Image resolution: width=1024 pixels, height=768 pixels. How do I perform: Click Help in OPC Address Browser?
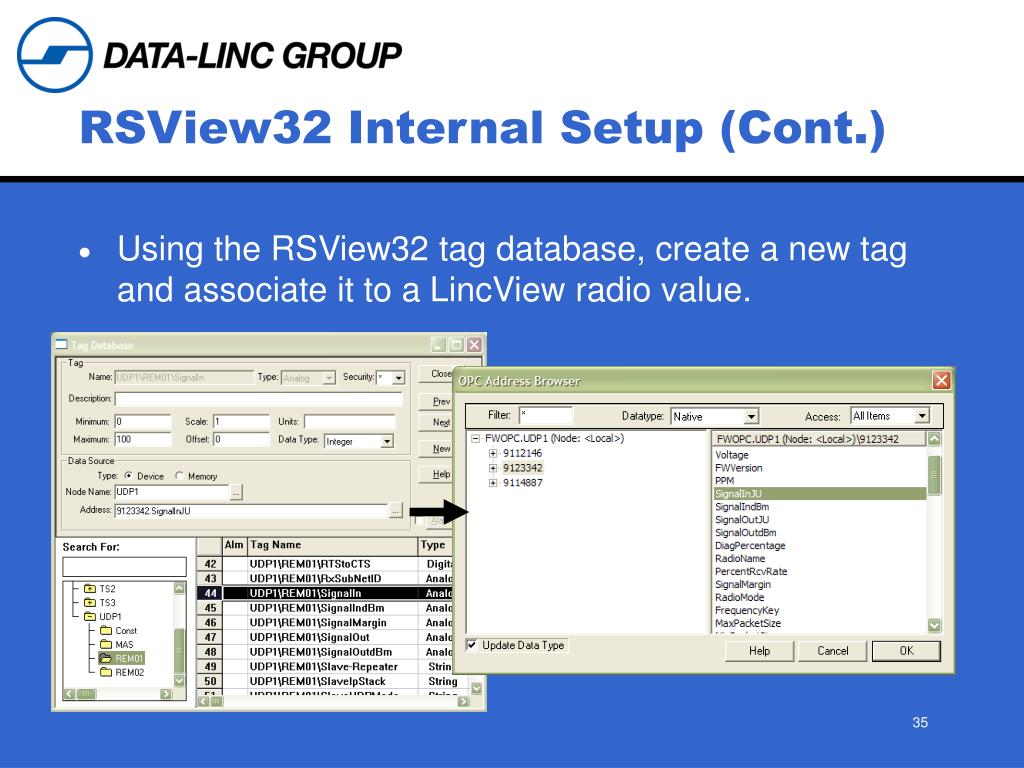coord(760,651)
